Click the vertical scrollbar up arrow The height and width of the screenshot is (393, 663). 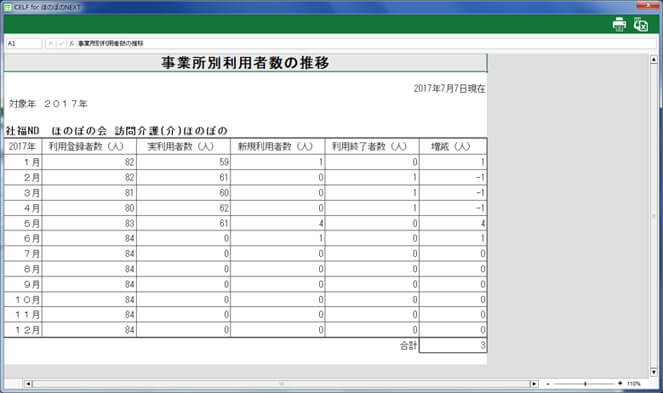654,60
